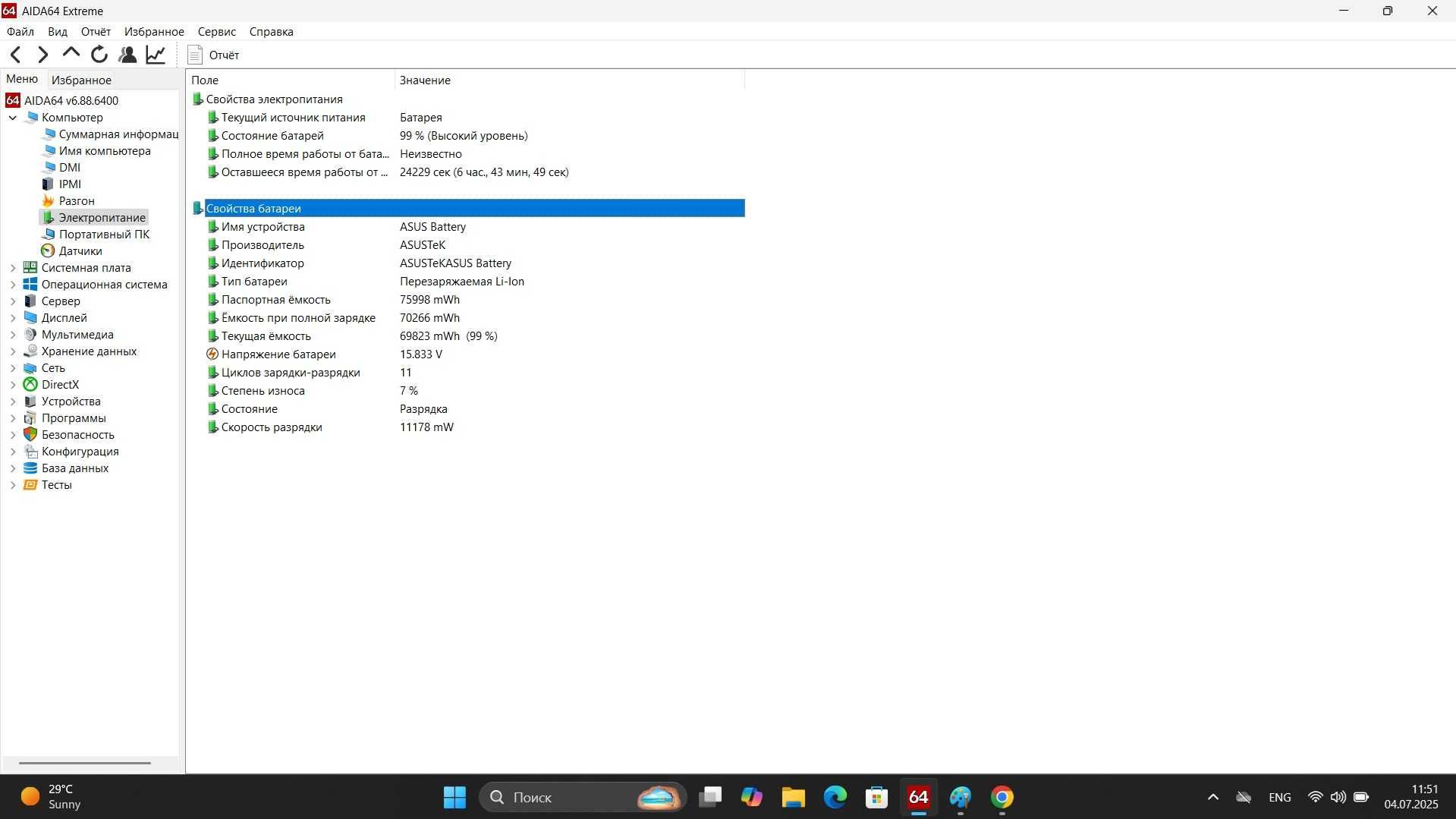Click the Значение column header
The height and width of the screenshot is (819, 1456).
pyautogui.click(x=570, y=80)
